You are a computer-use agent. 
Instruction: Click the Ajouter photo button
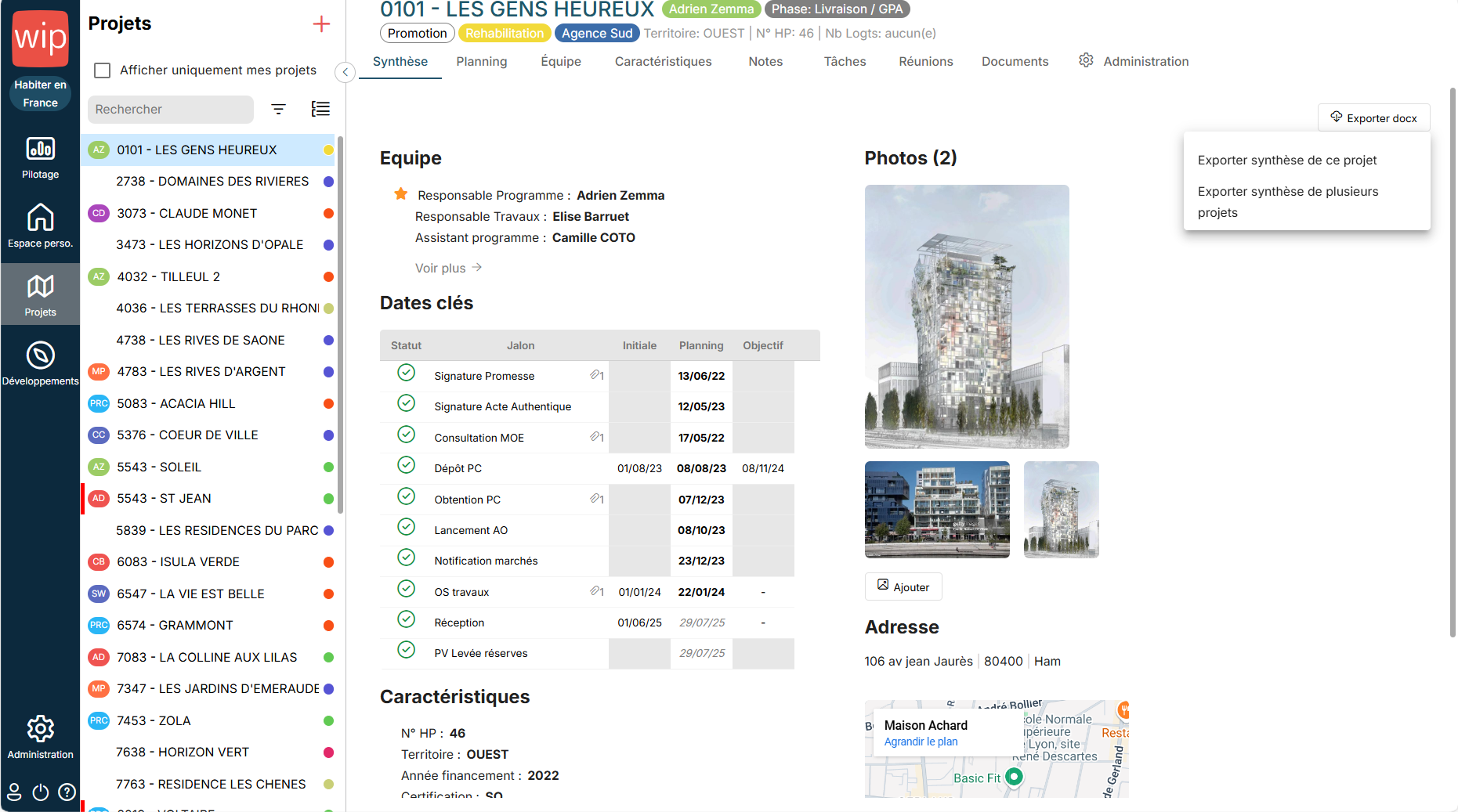pos(903,586)
